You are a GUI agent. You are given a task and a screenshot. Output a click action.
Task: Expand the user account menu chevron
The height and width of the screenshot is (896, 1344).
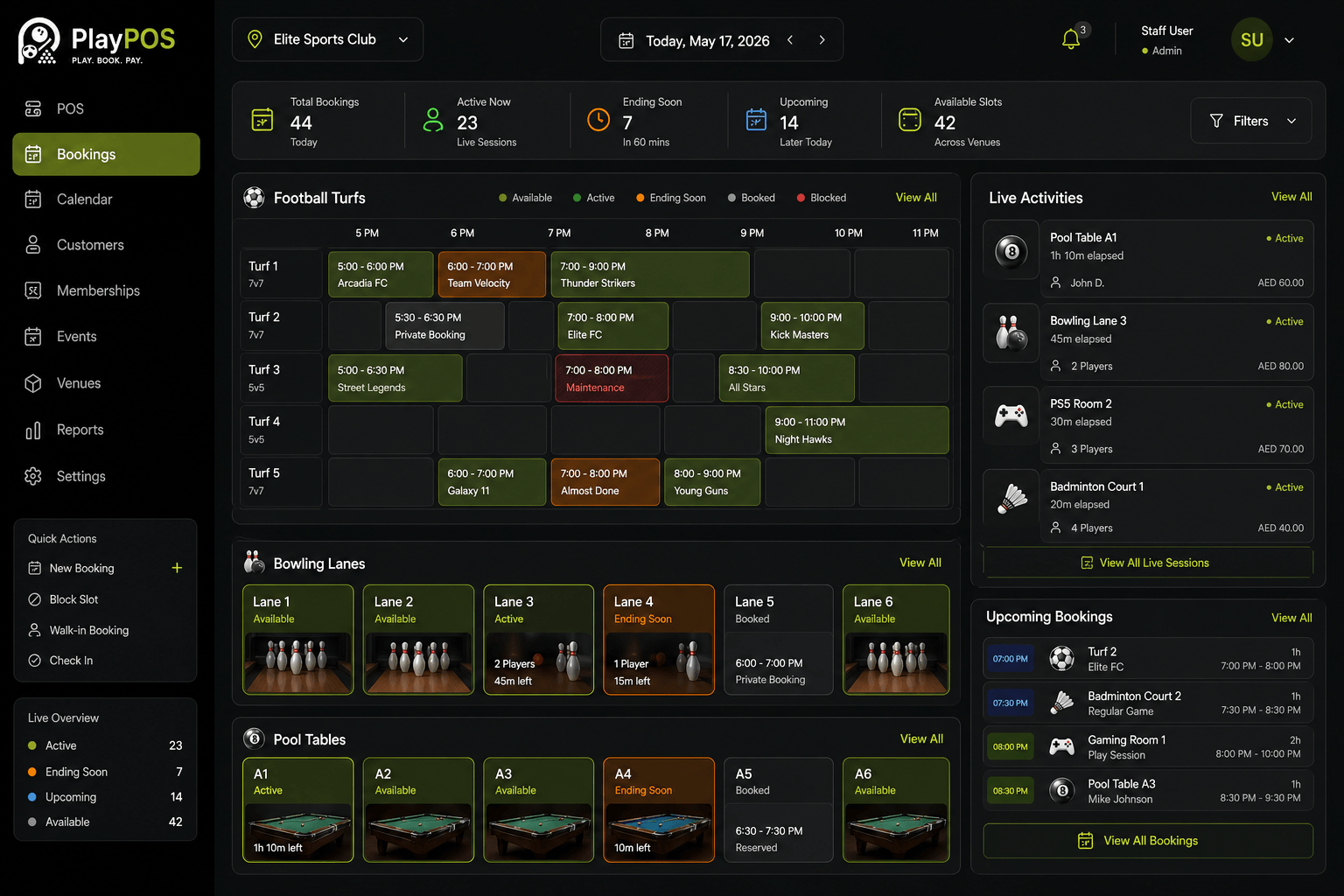click(1289, 40)
